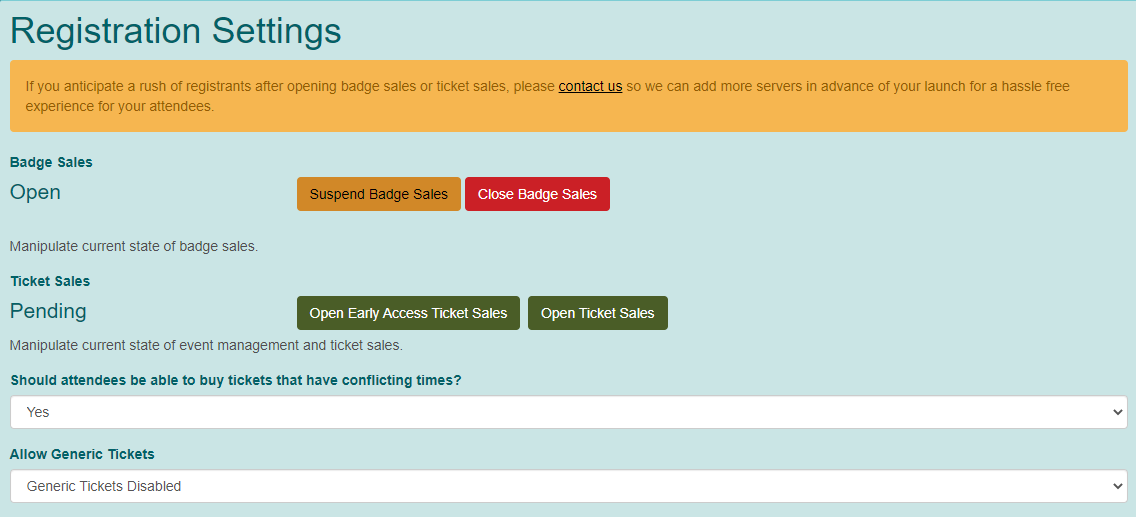Click 'Manipulate current state of badge sales.' text
Viewport: 1136px width, 517px height.
(134, 246)
